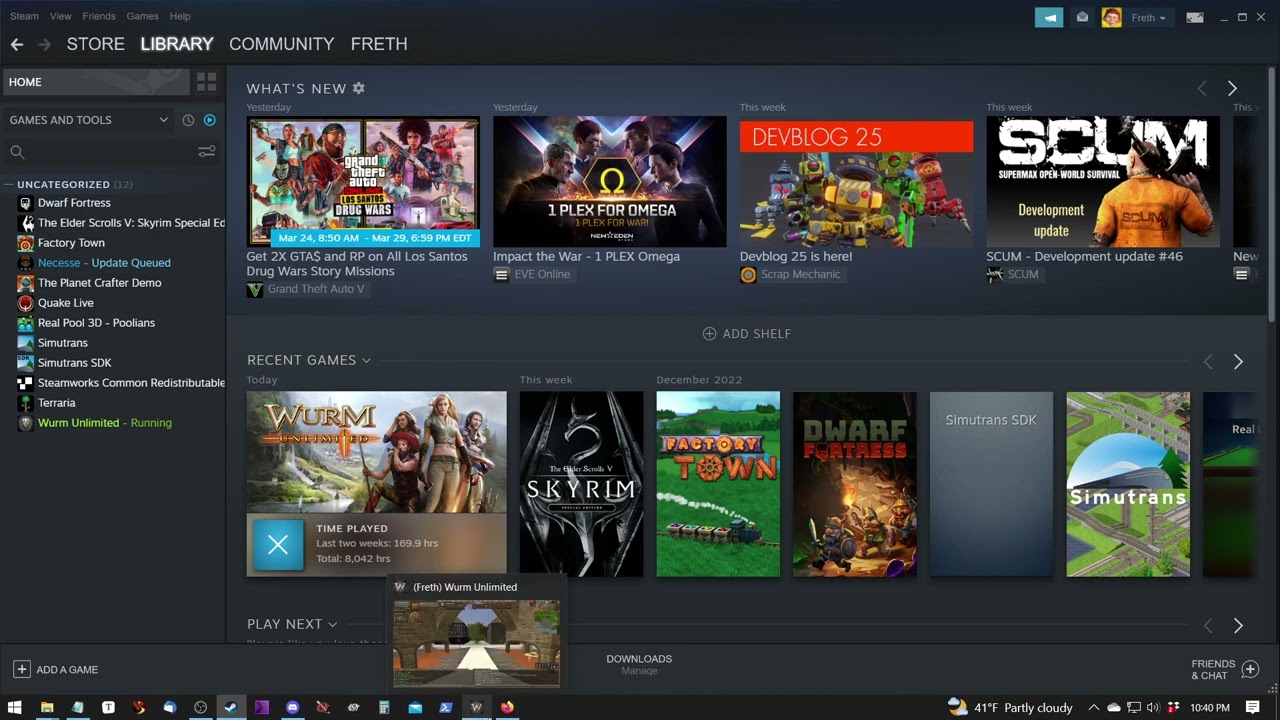Open the library advanced filter options
This screenshot has height=720, width=1280.
[206, 152]
